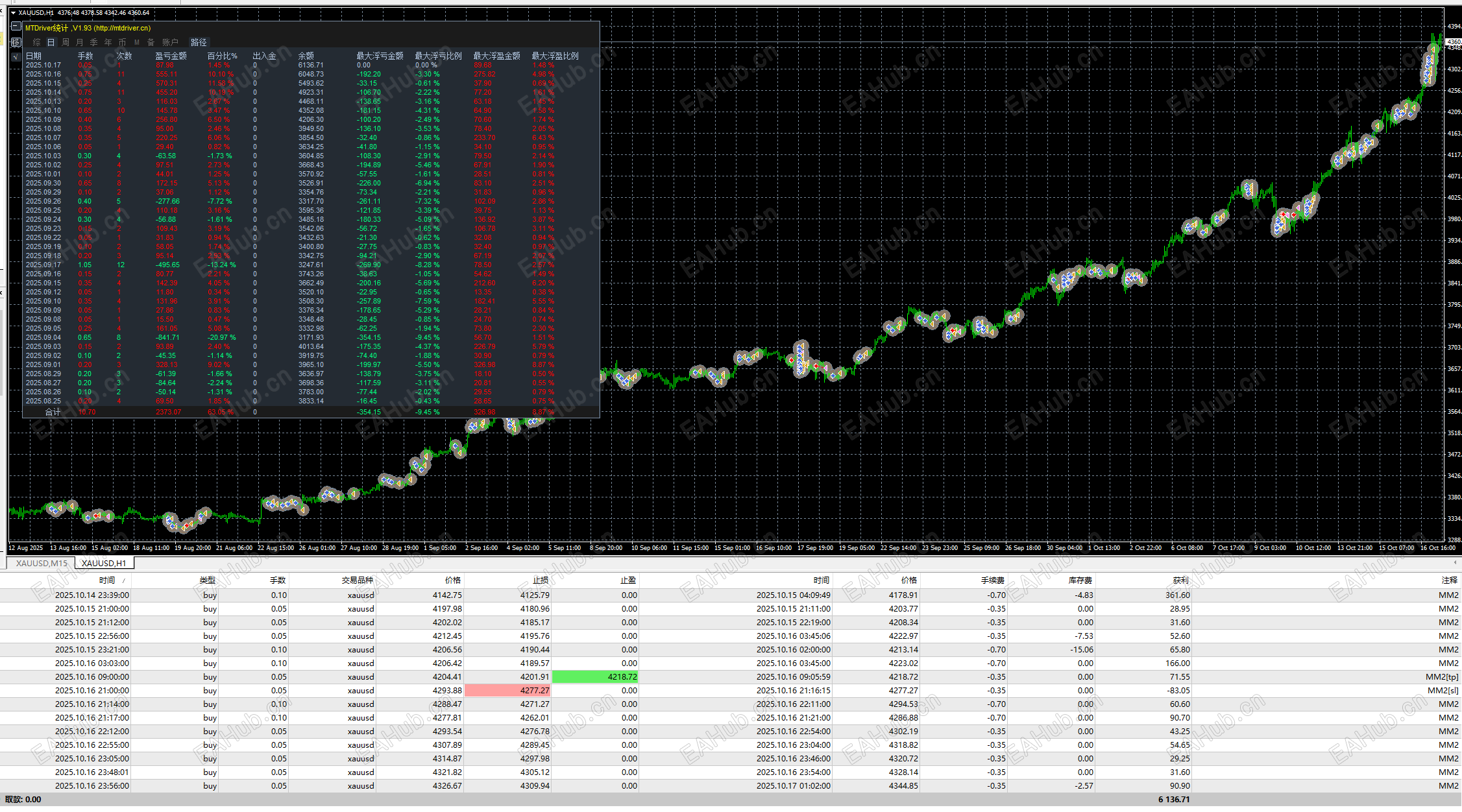
Task: Click the M statistics tab
Action: point(136,42)
